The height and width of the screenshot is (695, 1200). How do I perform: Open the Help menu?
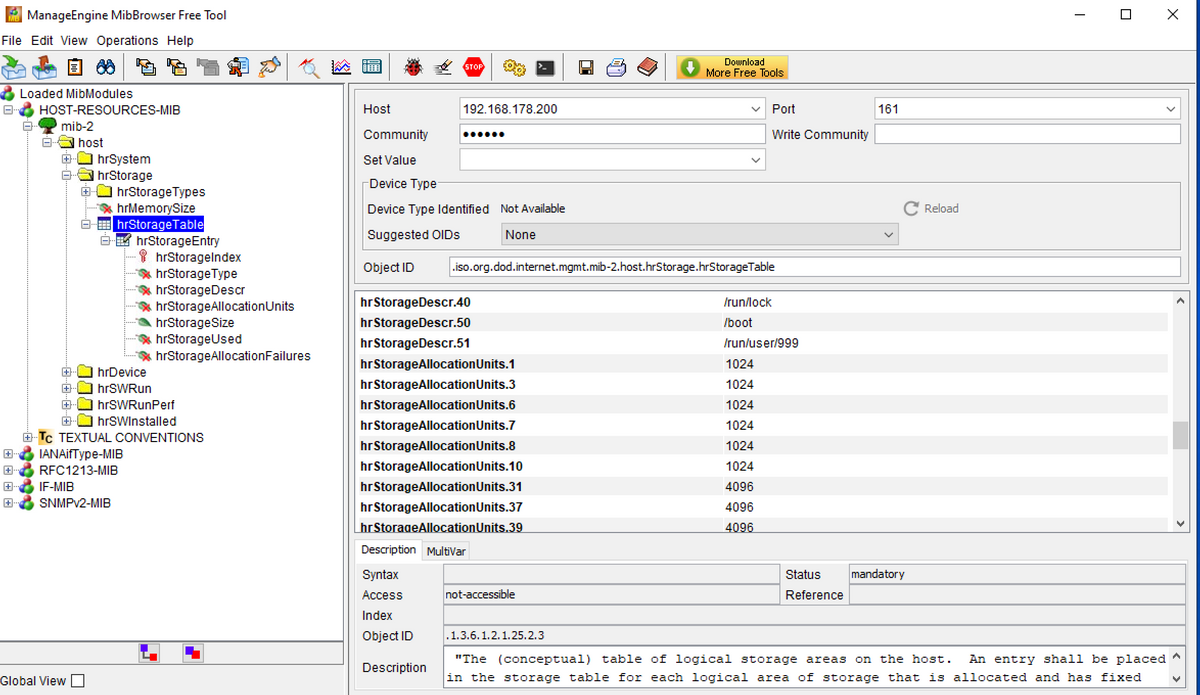pyautogui.click(x=180, y=41)
